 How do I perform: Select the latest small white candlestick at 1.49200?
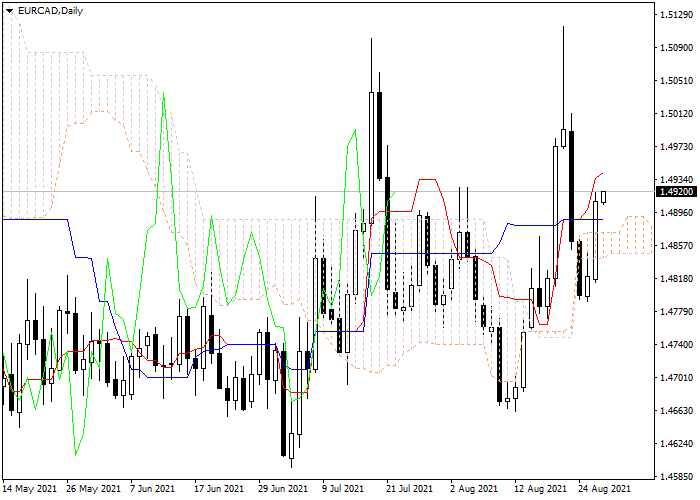[604, 197]
